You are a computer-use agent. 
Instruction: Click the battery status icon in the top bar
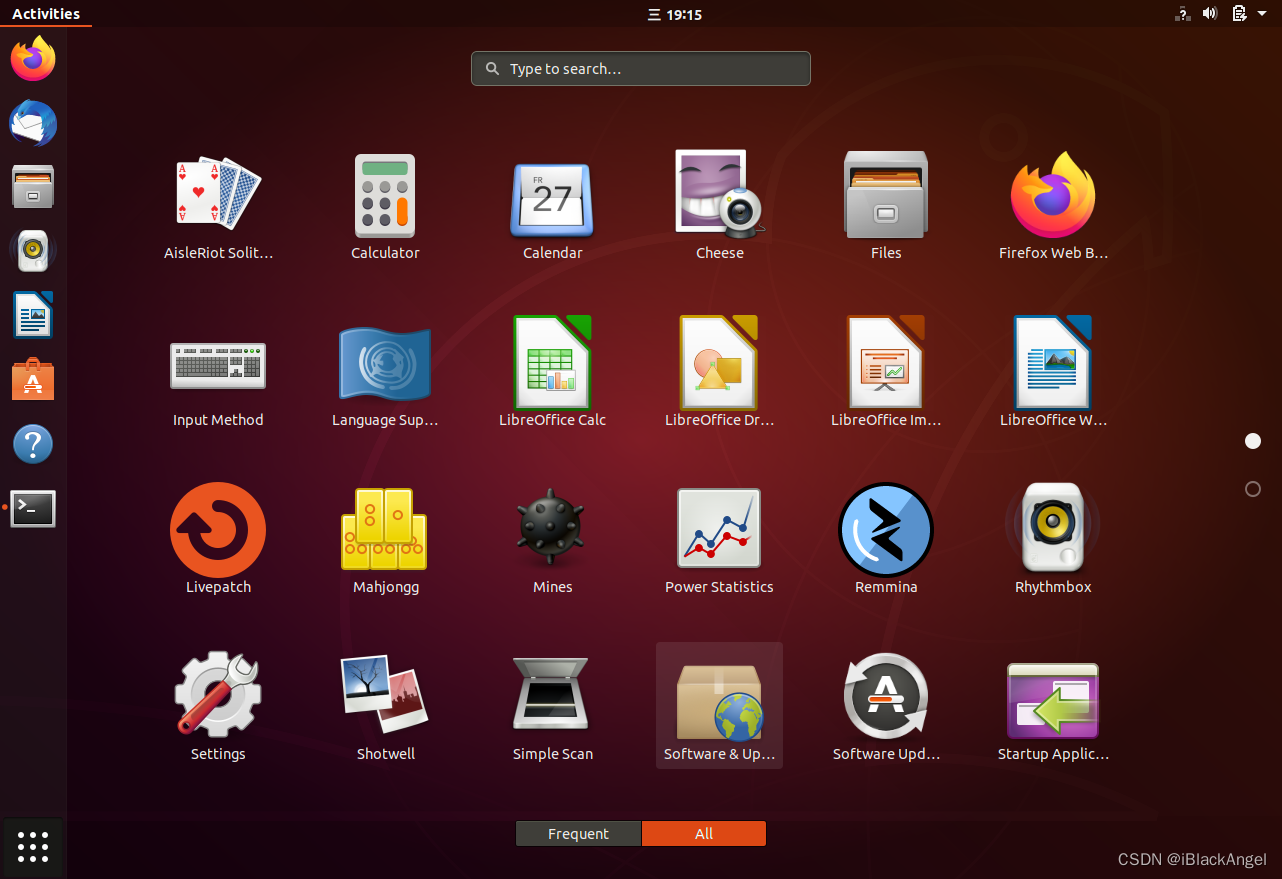(x=1239, y=14)
